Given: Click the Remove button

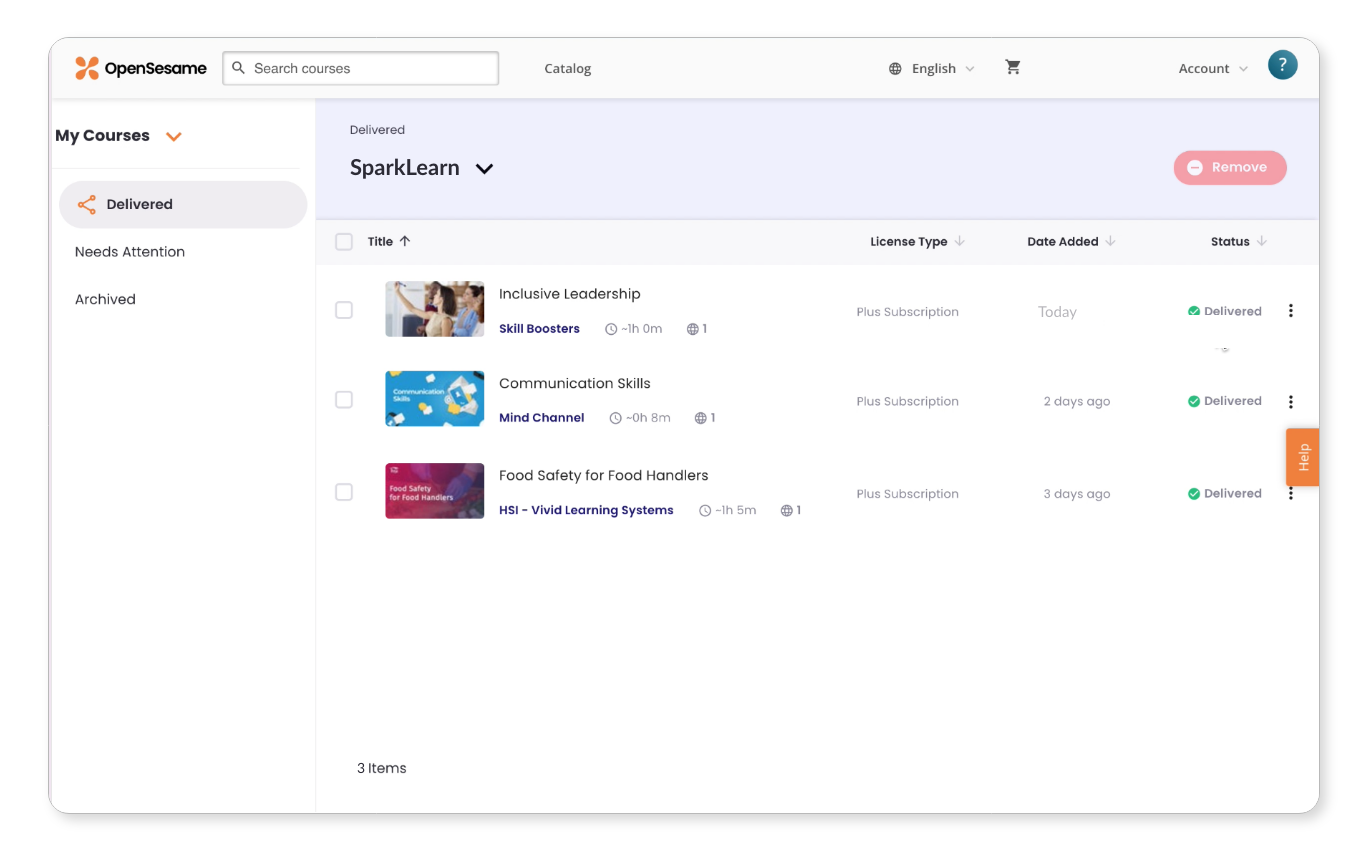Looking at the screenshot, I should [x=1230, y=168].
